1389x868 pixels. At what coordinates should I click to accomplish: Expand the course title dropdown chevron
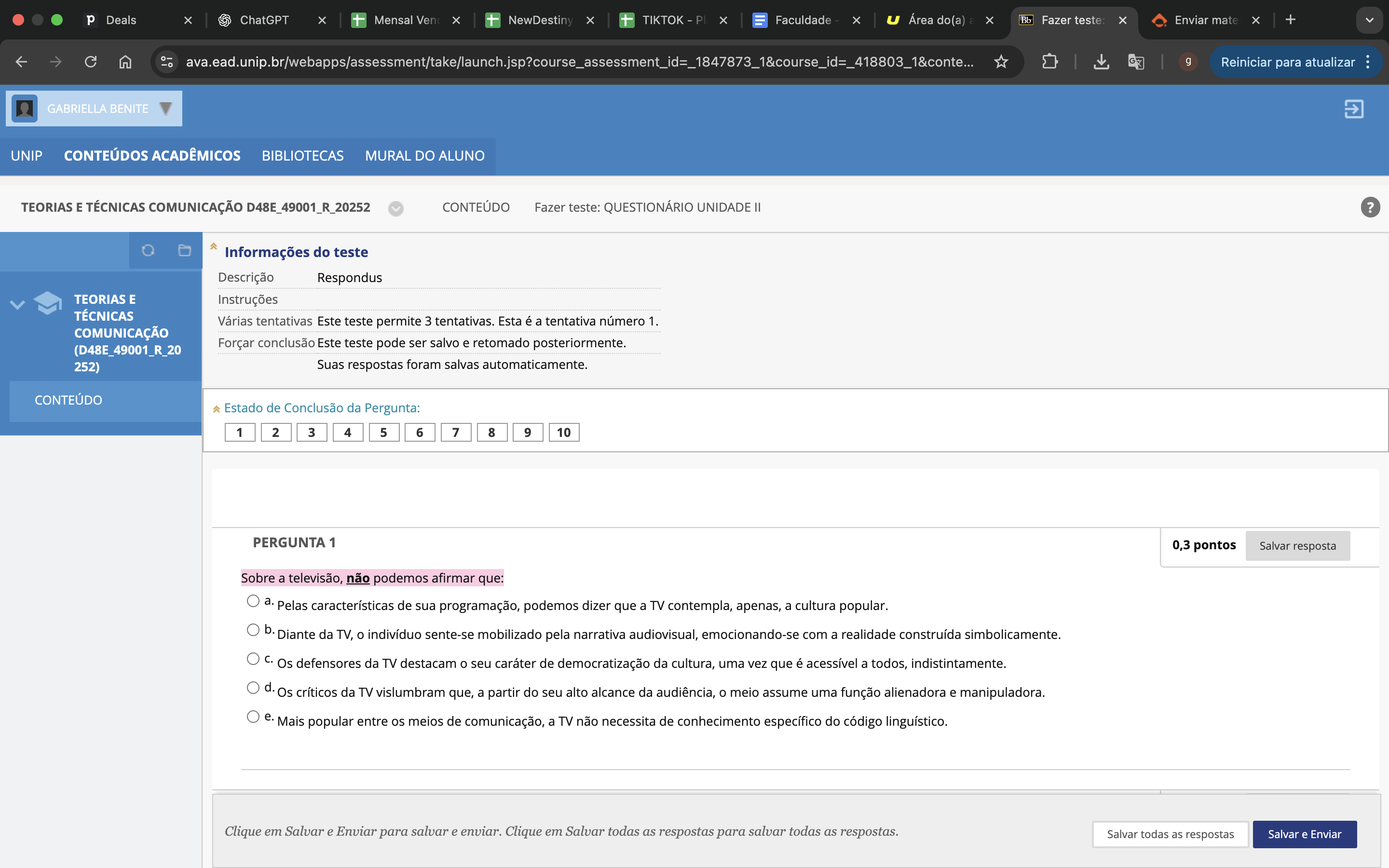395,208
